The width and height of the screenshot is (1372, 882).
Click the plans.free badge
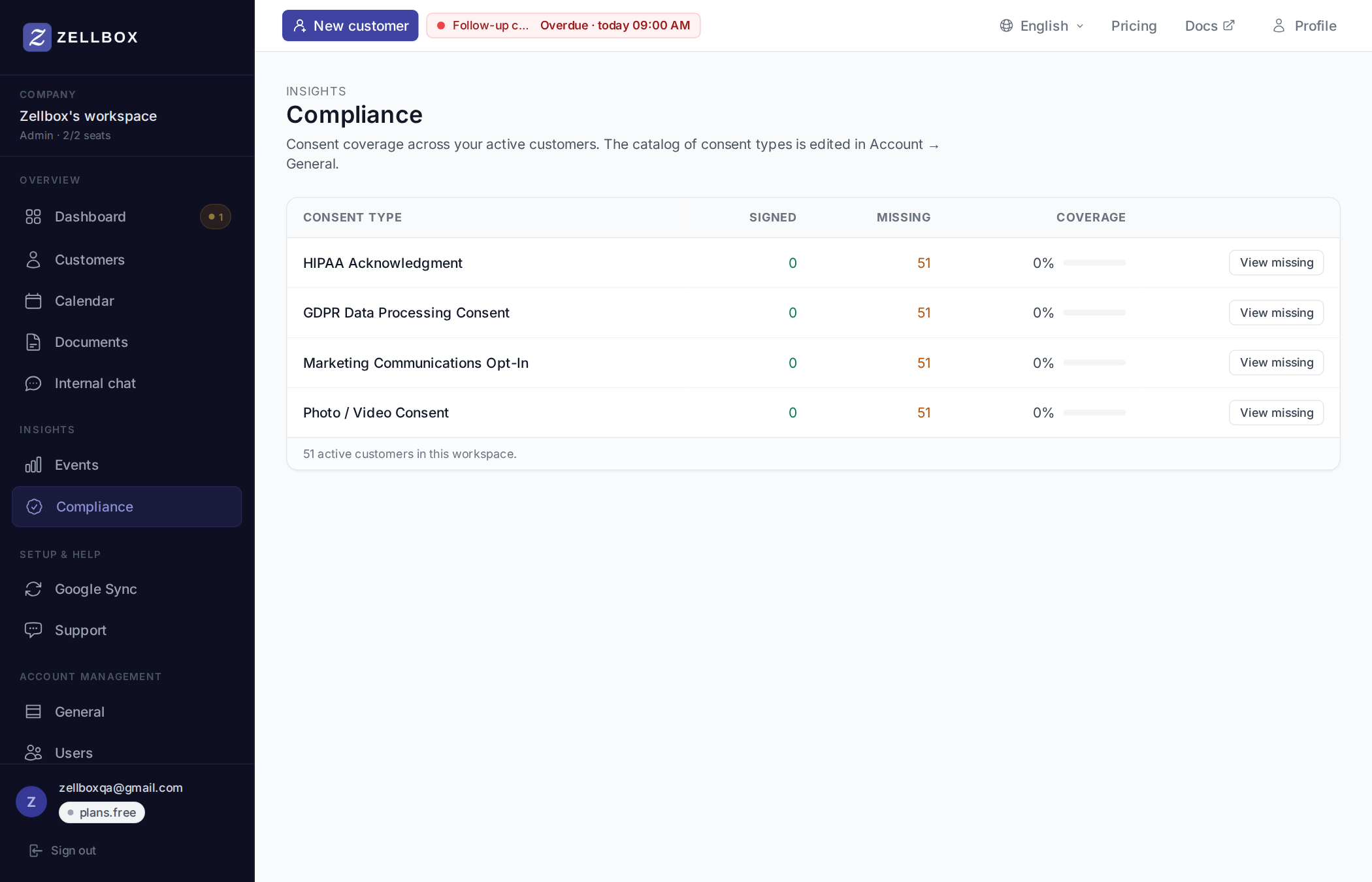point(102,813)
